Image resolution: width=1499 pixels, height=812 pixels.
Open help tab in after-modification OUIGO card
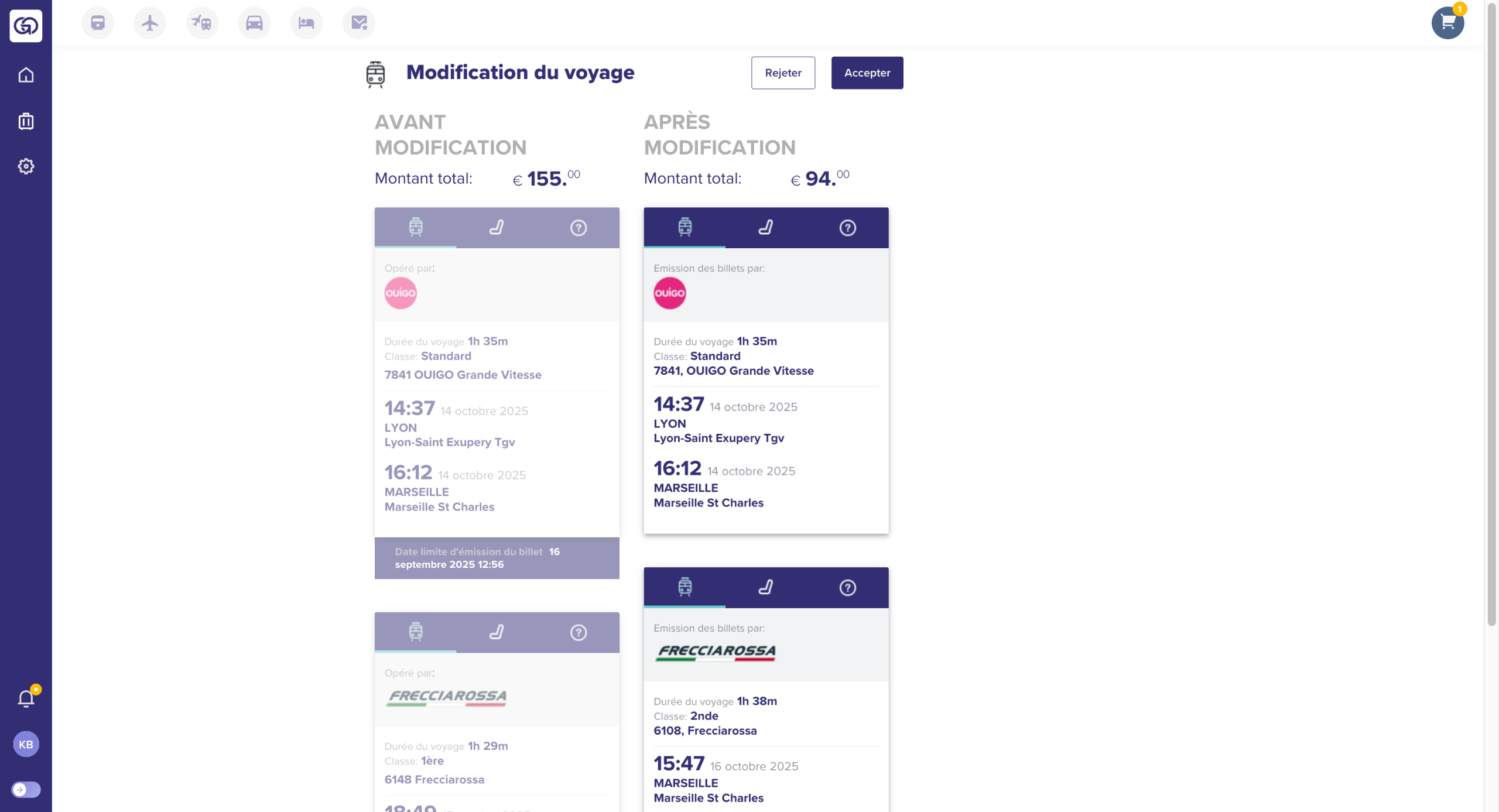tap(847, 227)
